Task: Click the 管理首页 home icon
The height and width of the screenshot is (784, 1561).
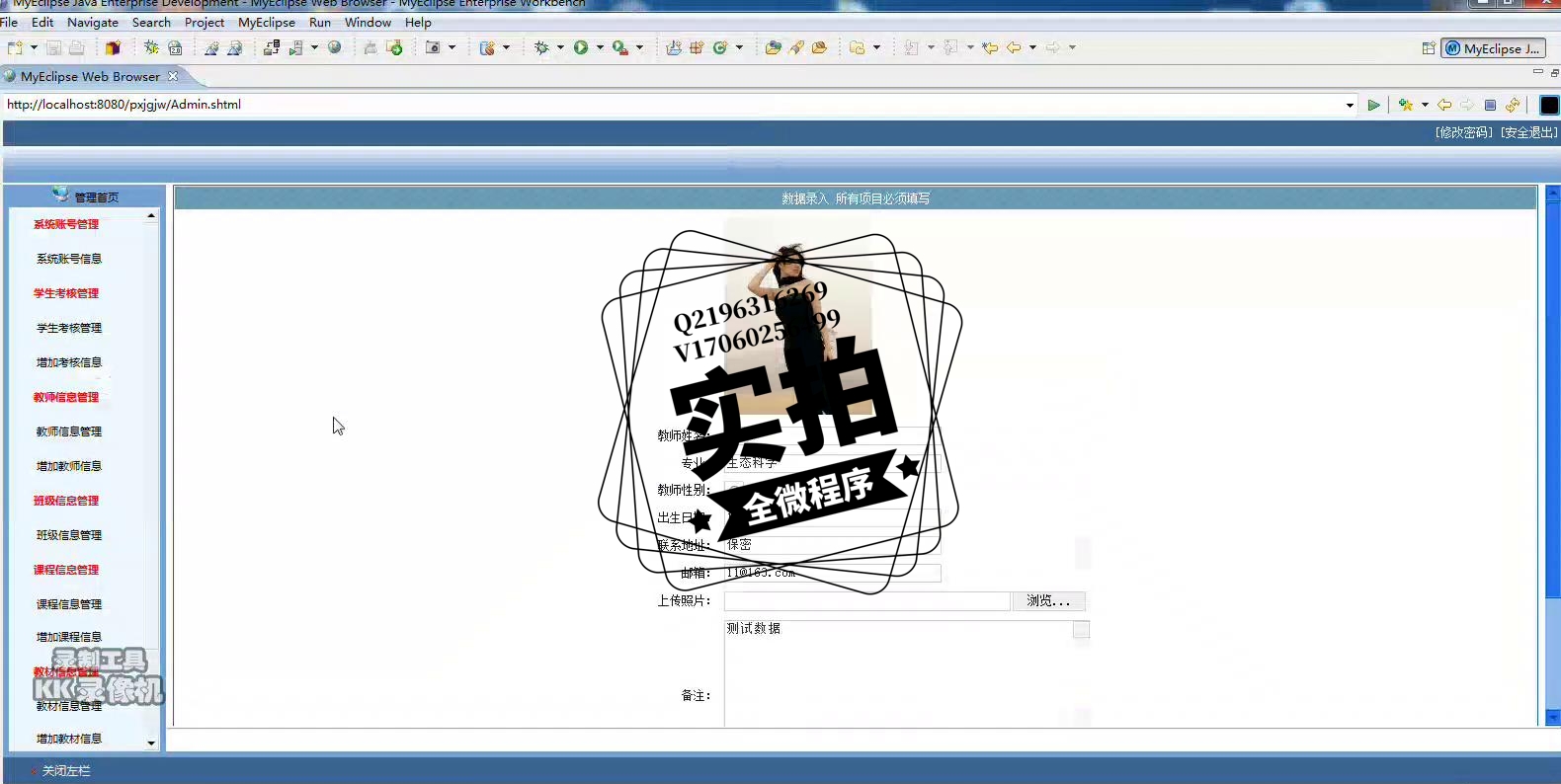Action: (x=61, y=195)
